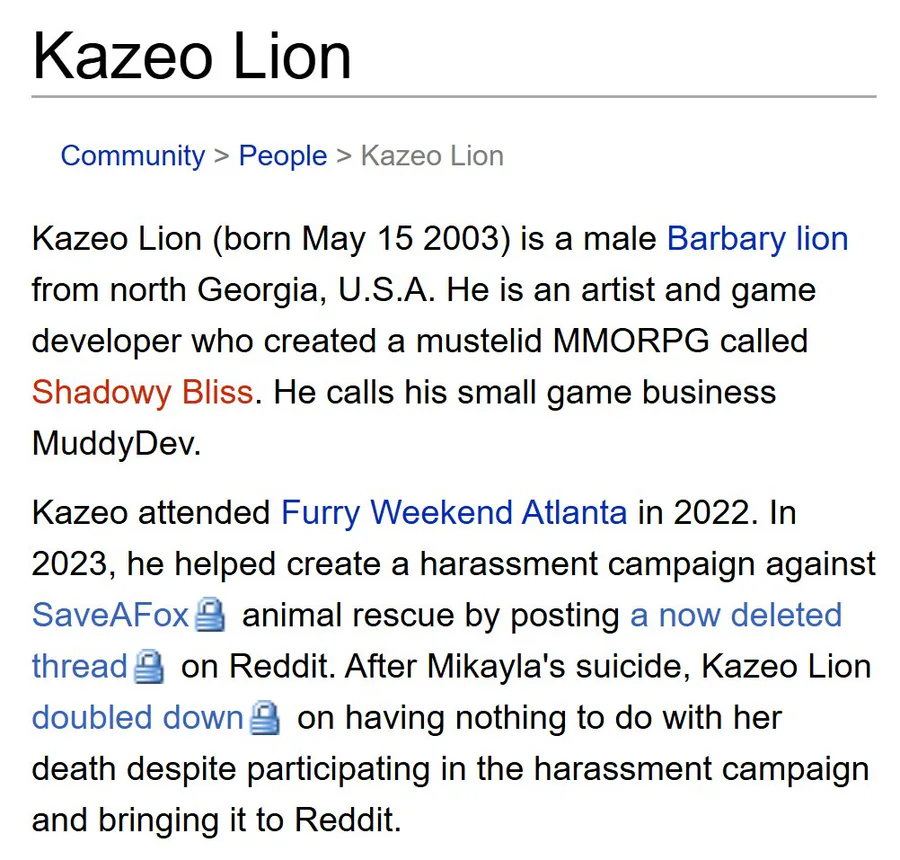This screenshot has width=900, height=860.
Task: Visit the Furry Weekend Atlanta article
Action: (x=453, y=512)
